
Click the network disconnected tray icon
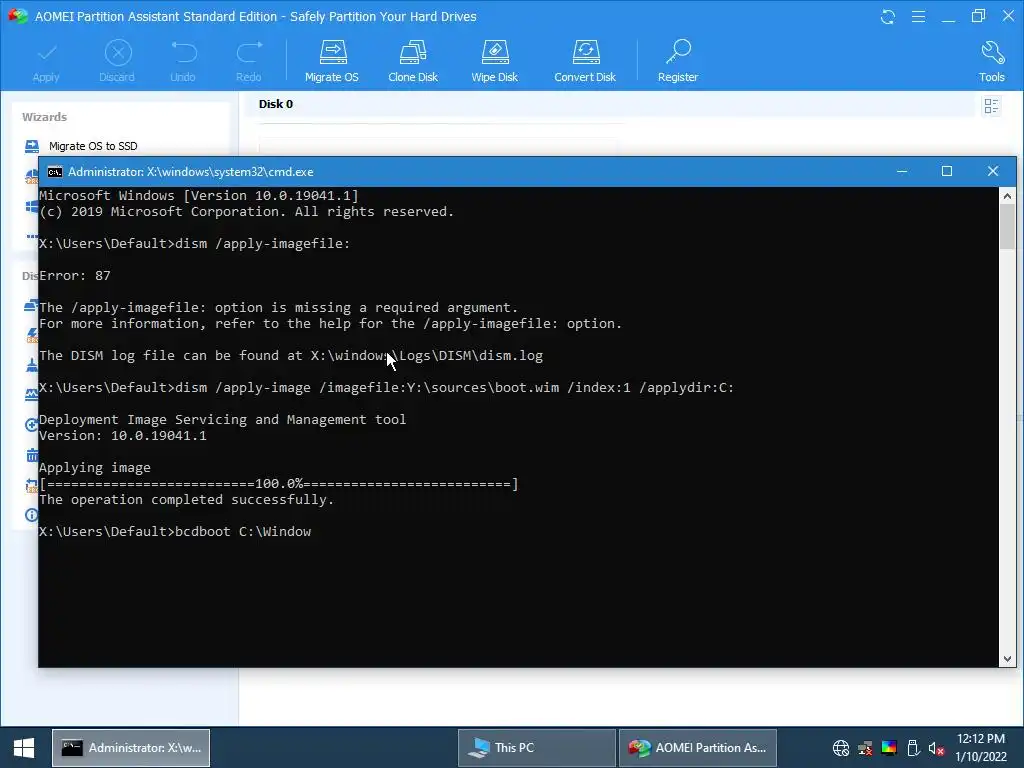865,748
